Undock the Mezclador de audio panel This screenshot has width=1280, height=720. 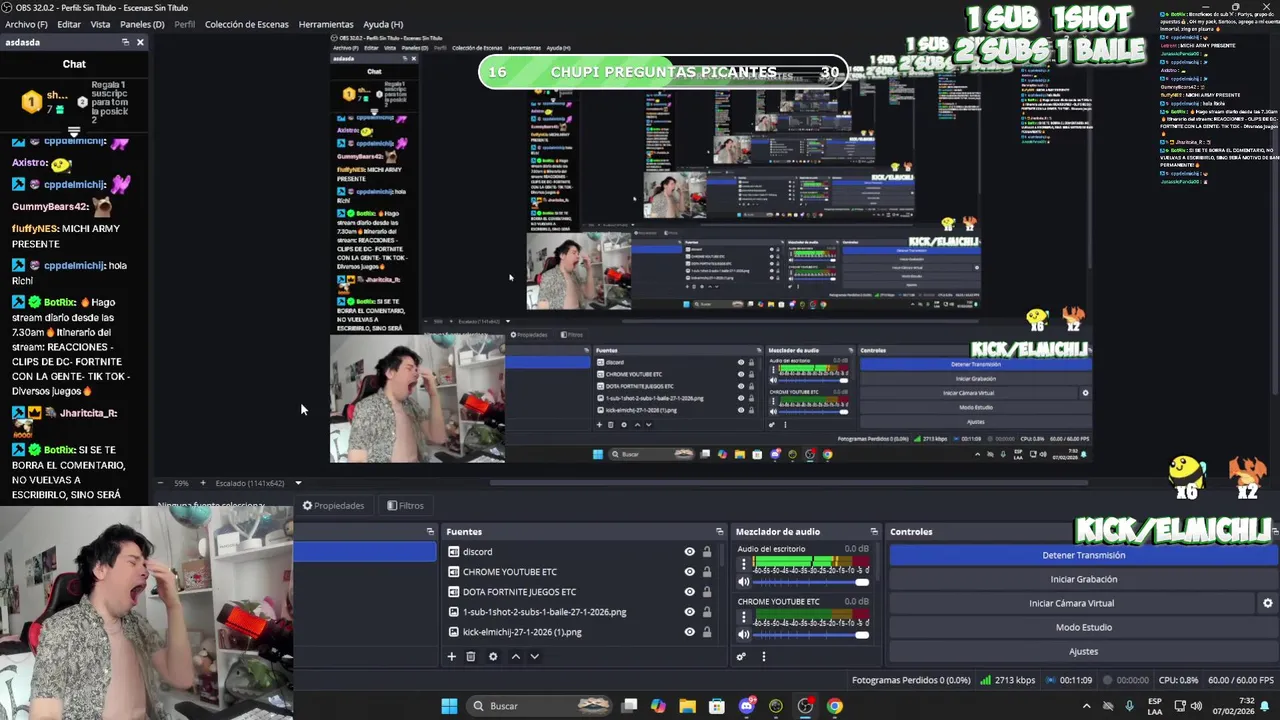pyautogui.click(x=874, y=532)
